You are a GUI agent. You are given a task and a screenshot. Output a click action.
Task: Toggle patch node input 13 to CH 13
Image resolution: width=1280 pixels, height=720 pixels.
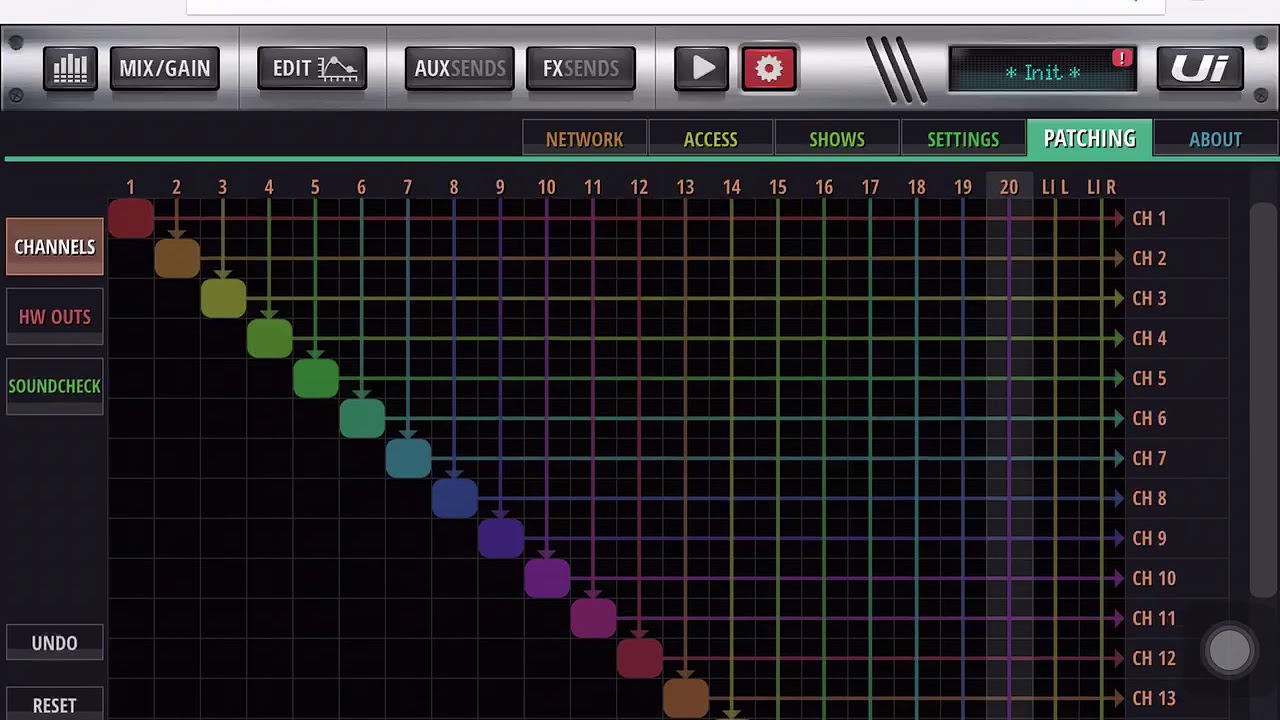pos(685,698)
